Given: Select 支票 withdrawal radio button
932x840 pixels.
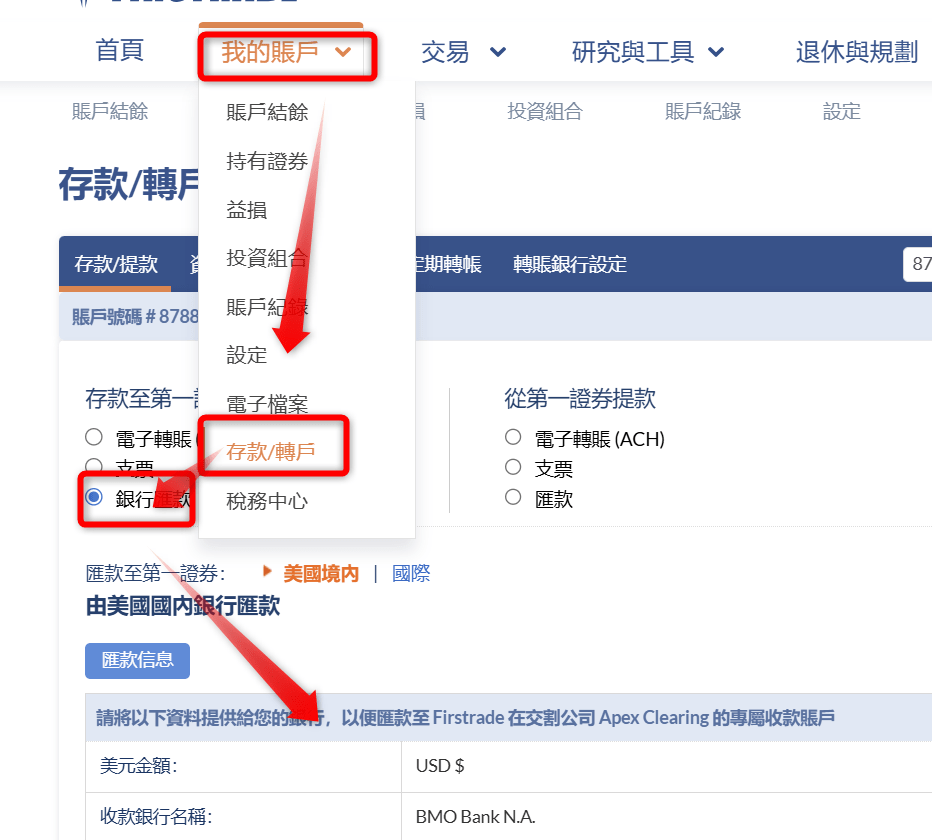Looking at the screenshot, I should pos(513,467).
